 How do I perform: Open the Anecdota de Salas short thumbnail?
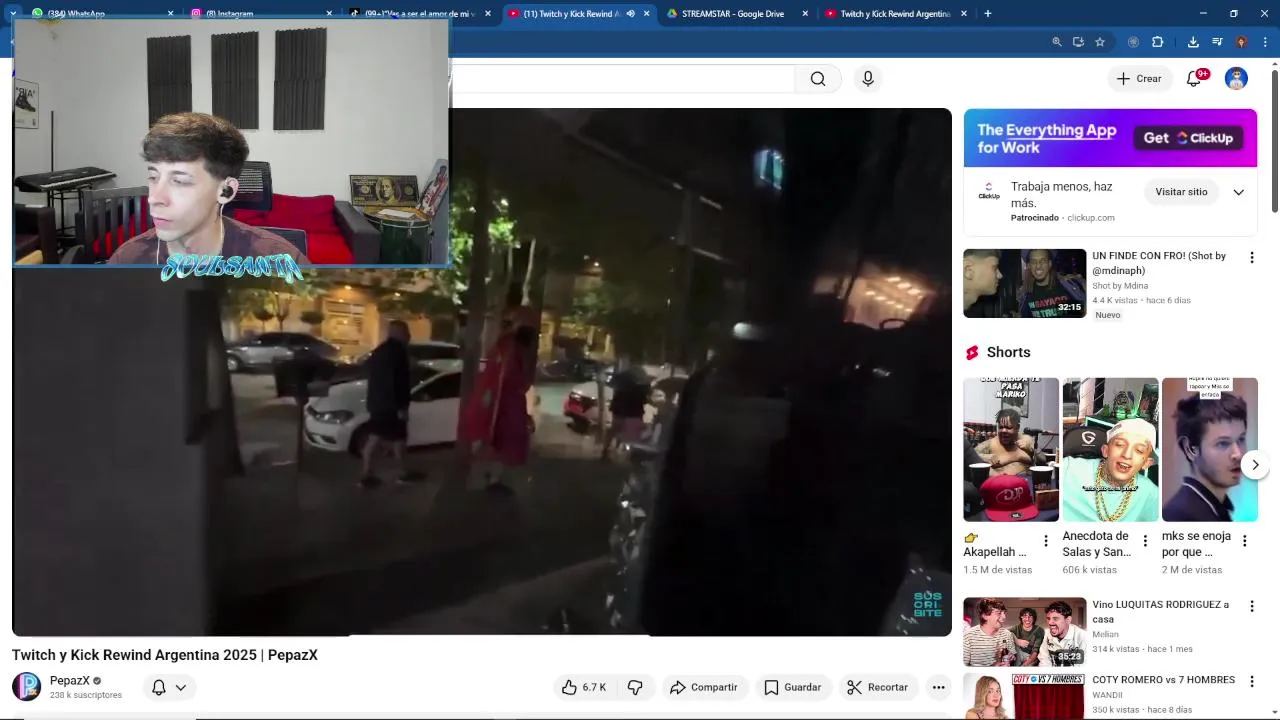(1110, 450)
